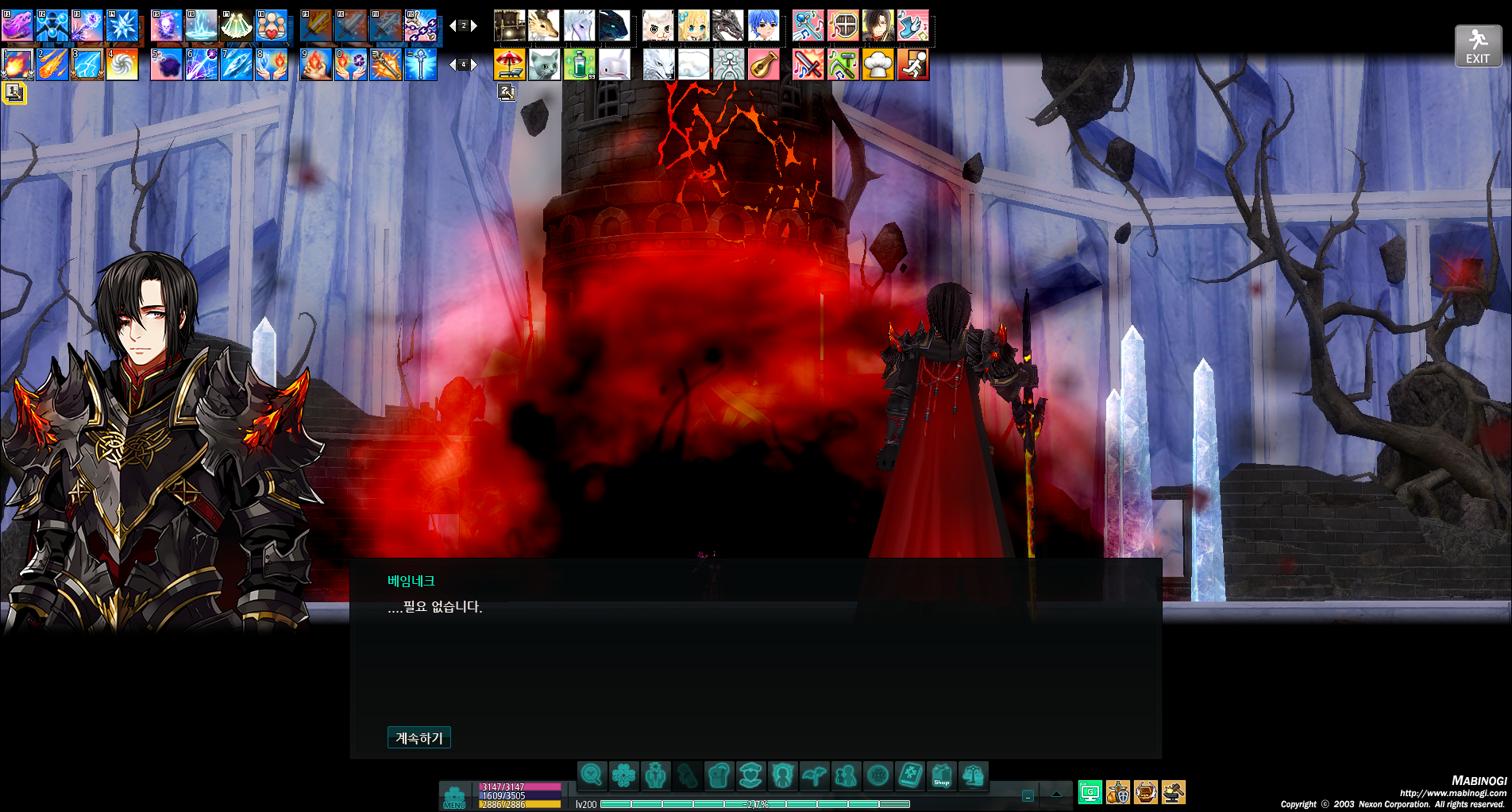1512x812 pixels.
Task: Expand the bottom panel up arrow
Action: (1056, 794)
